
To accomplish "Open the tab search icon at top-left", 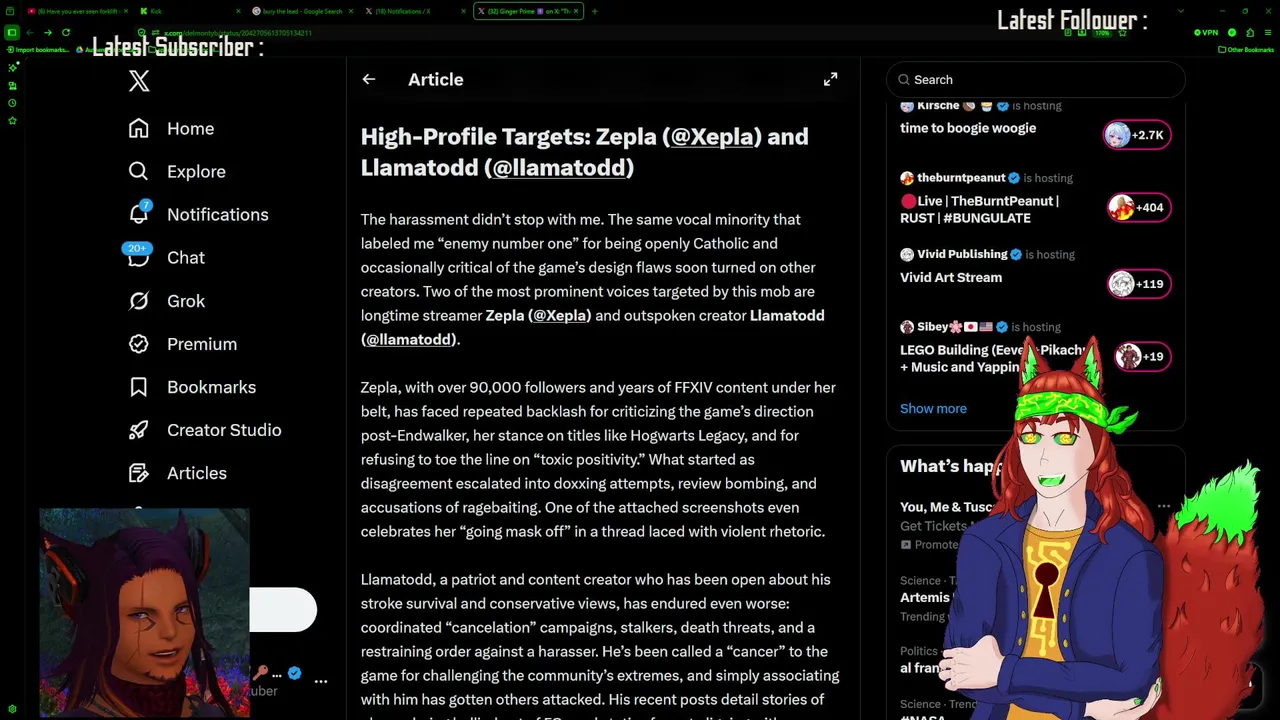I will click(10, 11).
